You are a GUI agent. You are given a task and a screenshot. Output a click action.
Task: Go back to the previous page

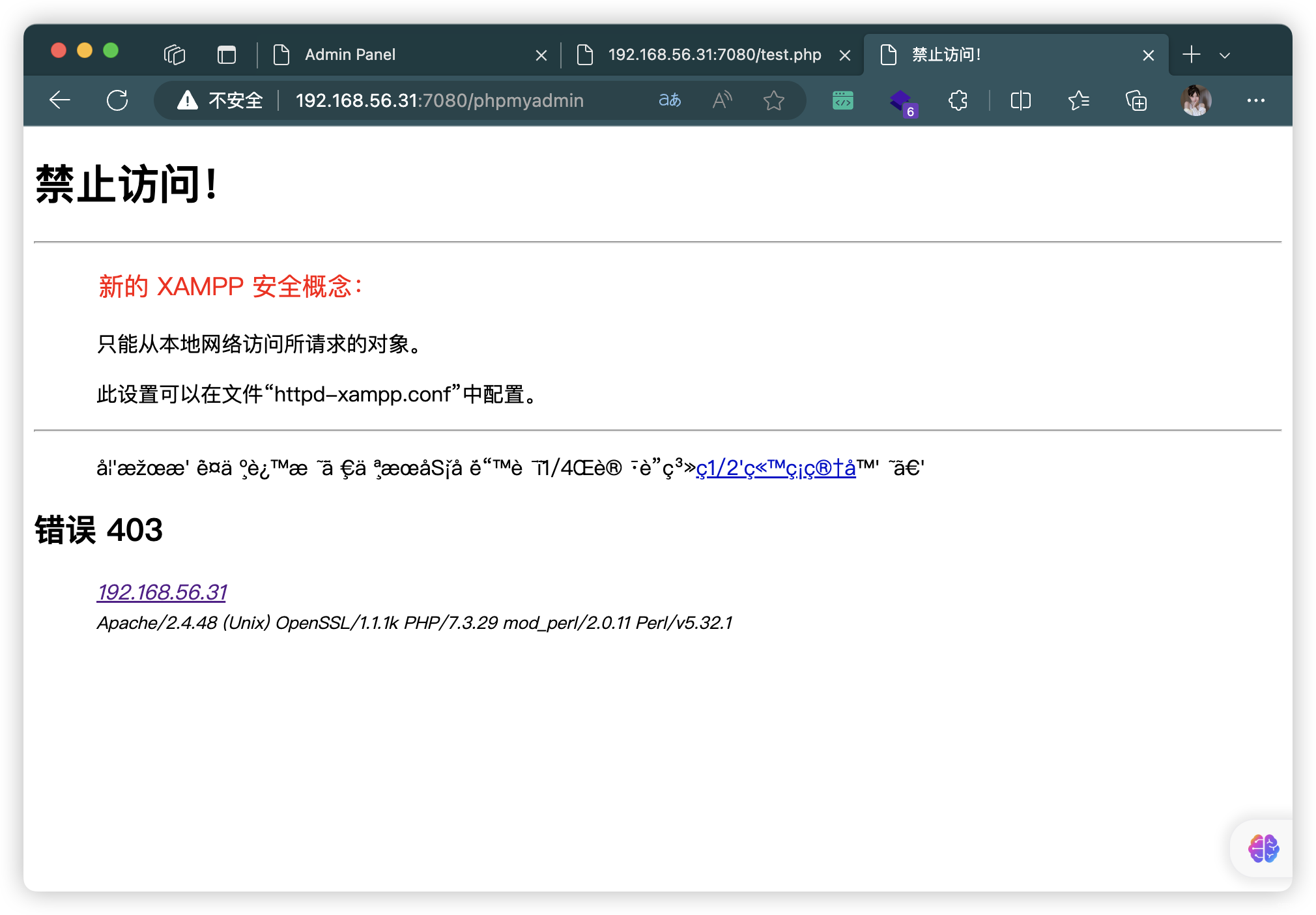point(60,100)
